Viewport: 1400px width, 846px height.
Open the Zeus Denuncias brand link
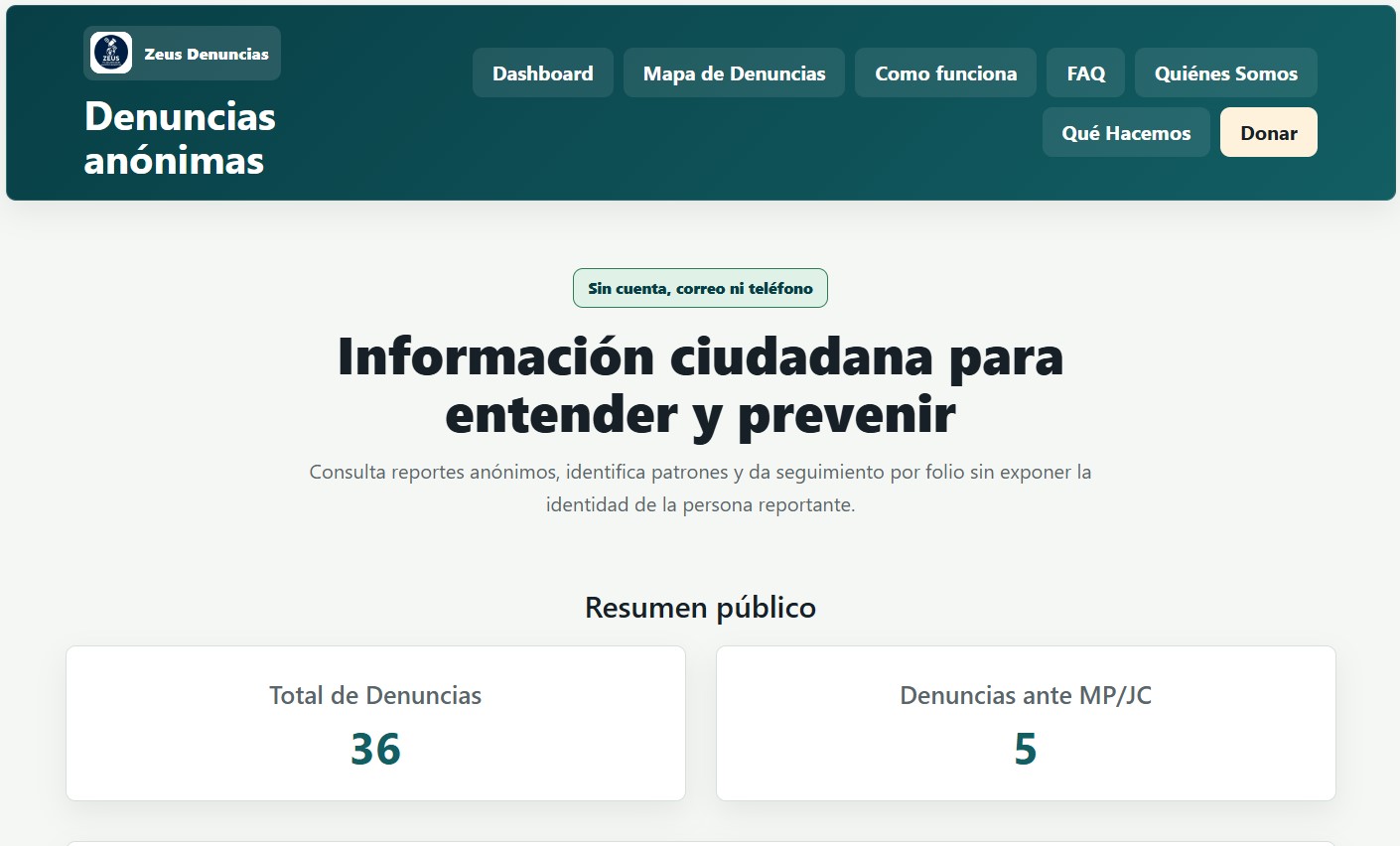coord(183,54)
